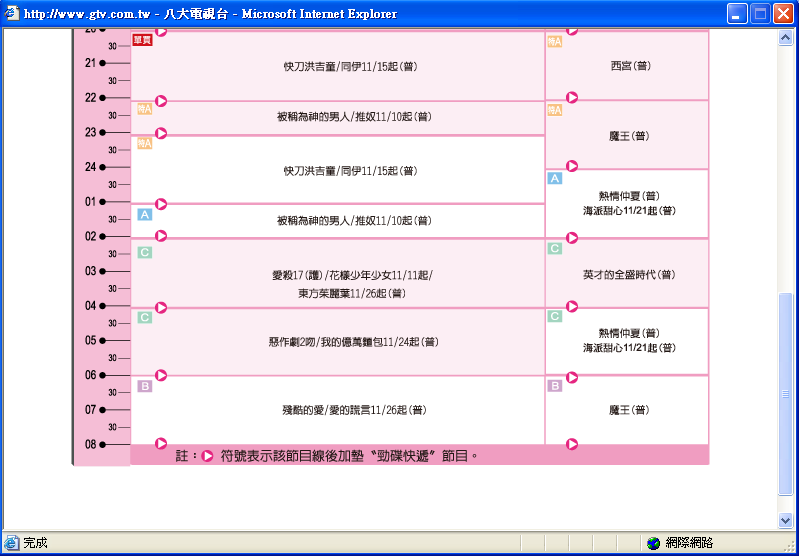This screenshot has width=801, height=557.
Task: Click the red badge beside 快刀洪吉童 at 21:00
Action: coord(142,40)
